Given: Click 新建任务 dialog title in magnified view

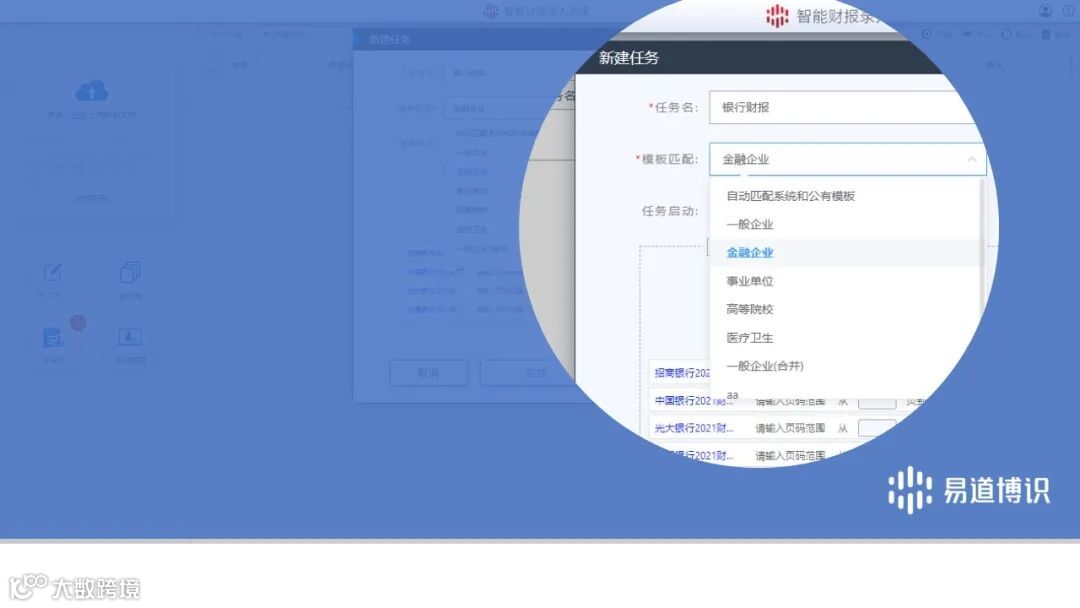Looking at the screenshot, I should point(629,58).
